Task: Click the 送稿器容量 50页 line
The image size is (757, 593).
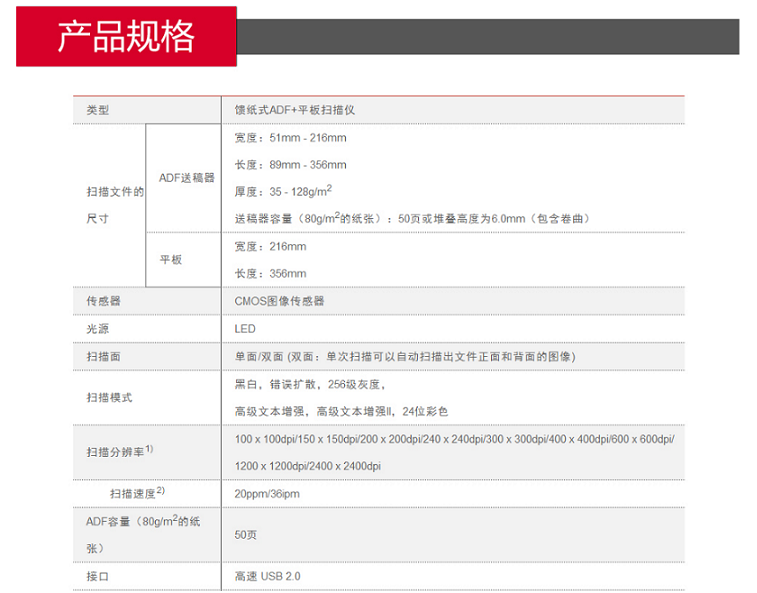Action: pyautogui.click(x=412, y=218)
